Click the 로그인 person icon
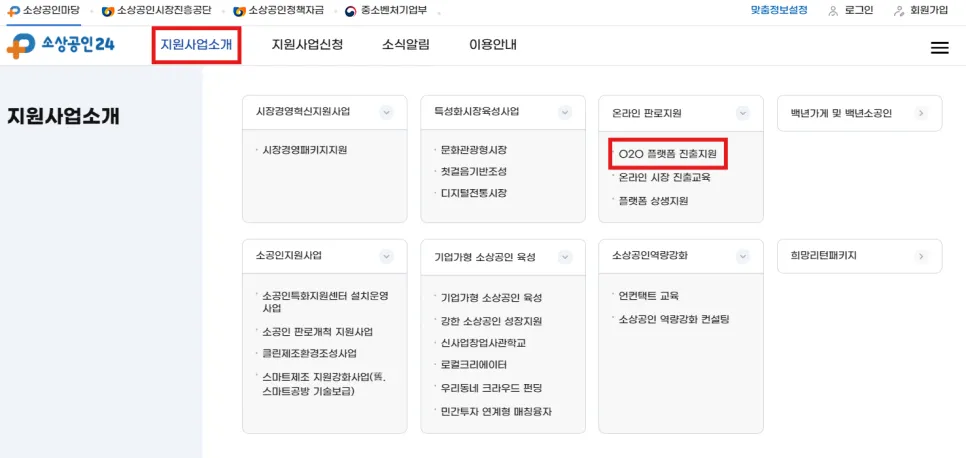This screenshot has width=966, height=458. (834, 11)
